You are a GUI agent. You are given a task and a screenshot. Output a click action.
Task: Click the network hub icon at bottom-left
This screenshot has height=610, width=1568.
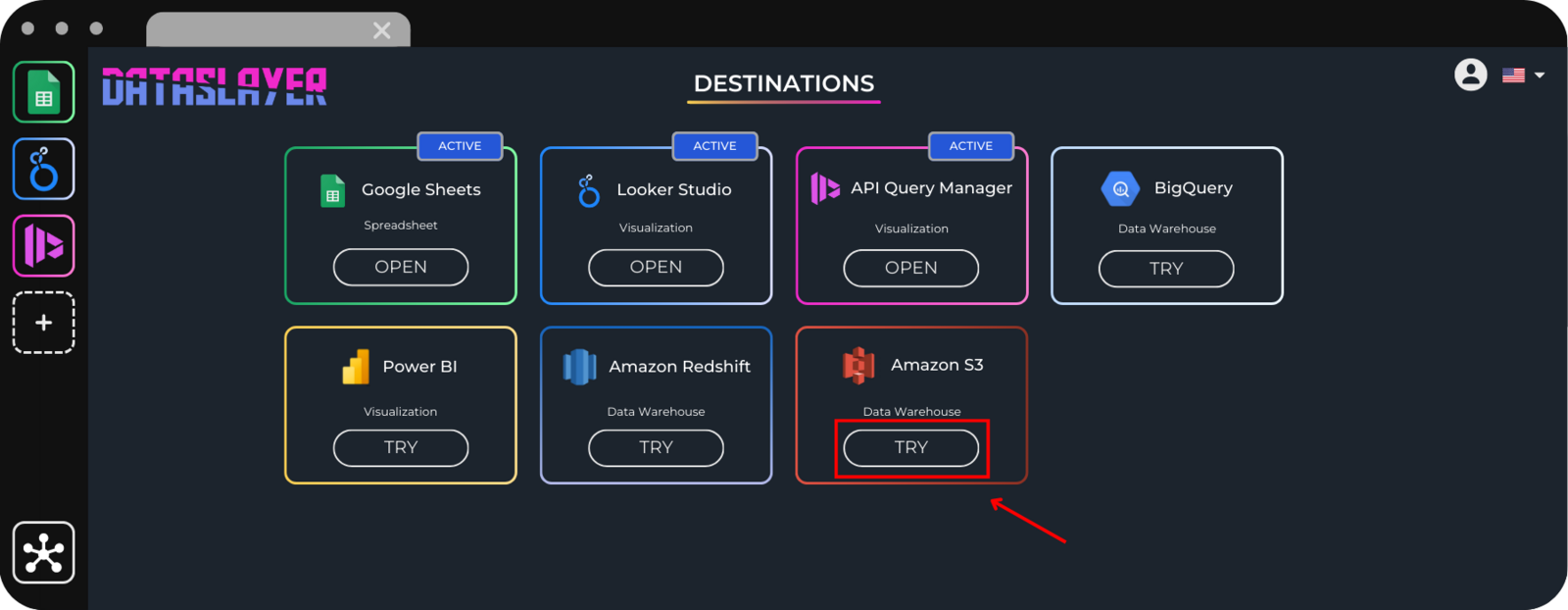pyautogui.click(x=43, y=553)
